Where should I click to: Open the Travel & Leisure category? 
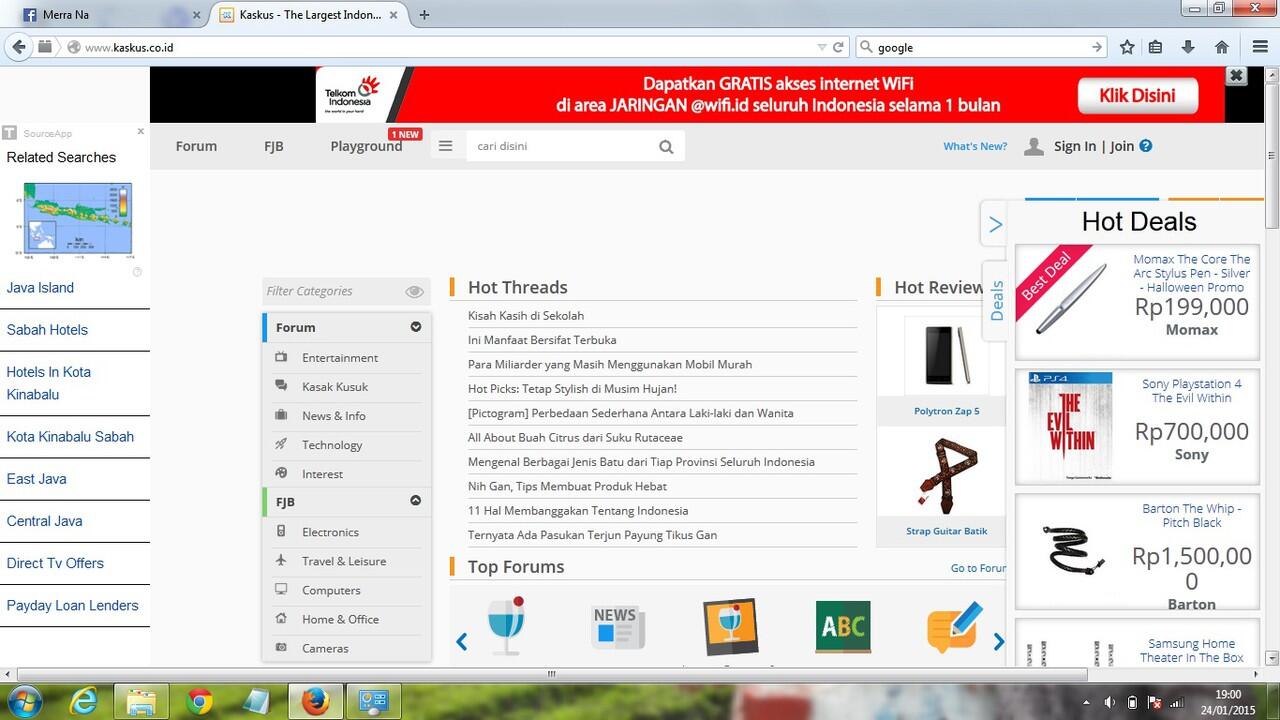(344, 561)
